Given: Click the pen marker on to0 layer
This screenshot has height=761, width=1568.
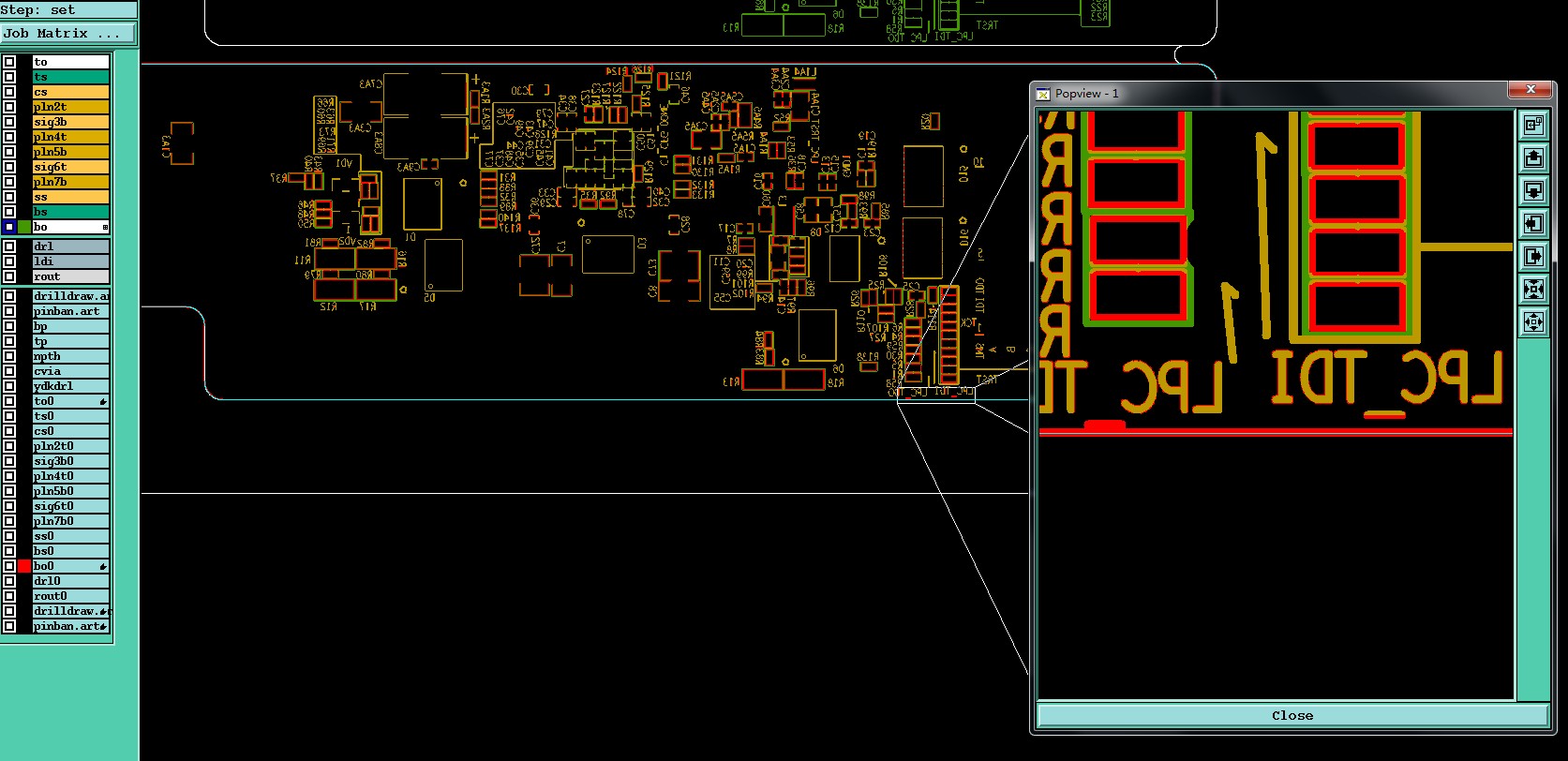Looking at the screenshot, I should [x=103, y=401].
